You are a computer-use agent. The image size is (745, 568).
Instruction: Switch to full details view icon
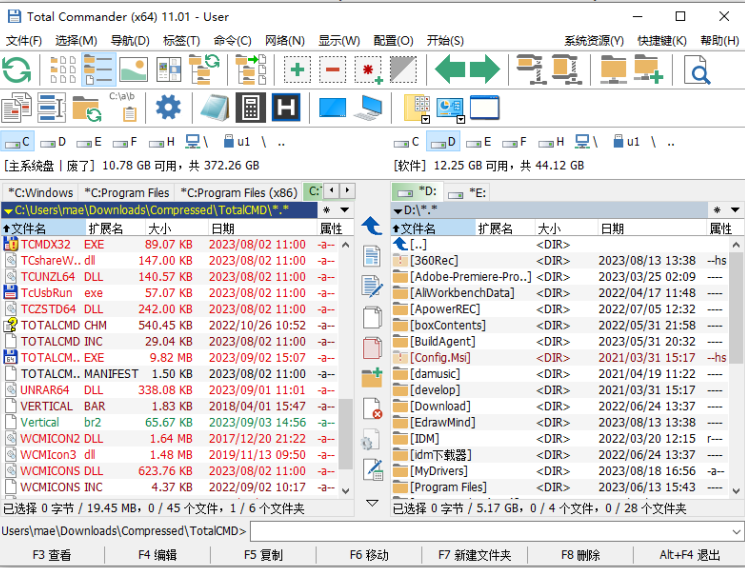(x=99, y=70)
